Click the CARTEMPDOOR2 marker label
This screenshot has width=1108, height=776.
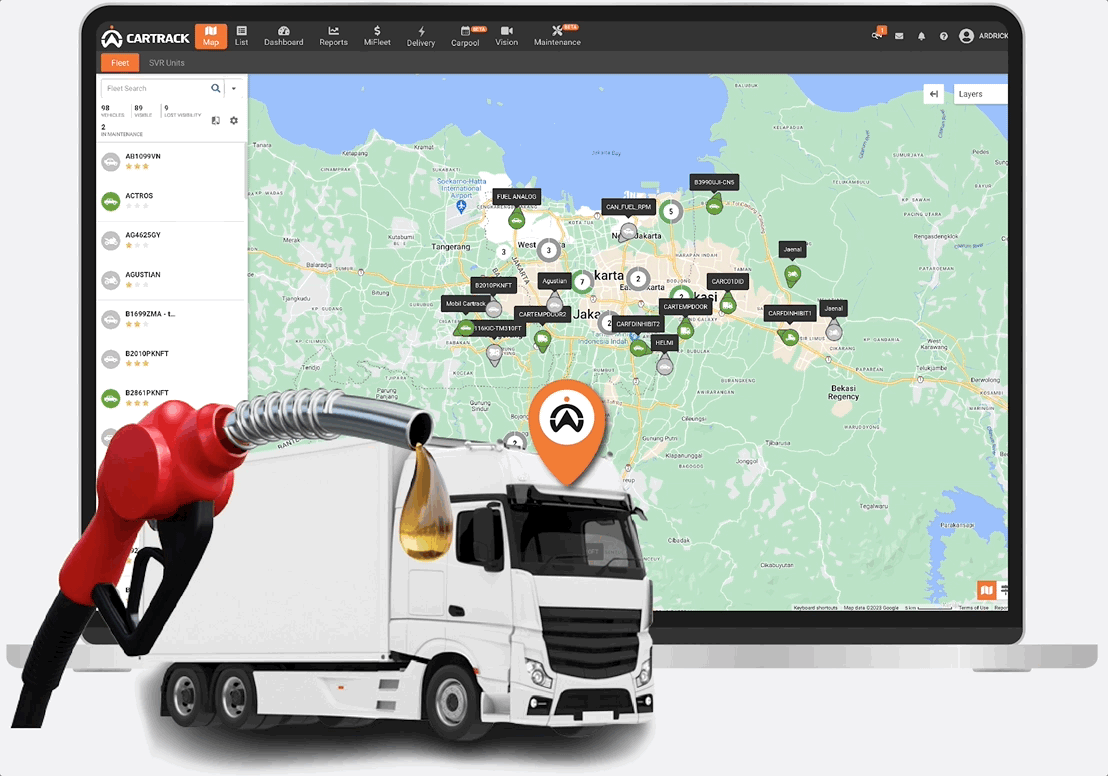pyautogui.click(x=542, y=314)
